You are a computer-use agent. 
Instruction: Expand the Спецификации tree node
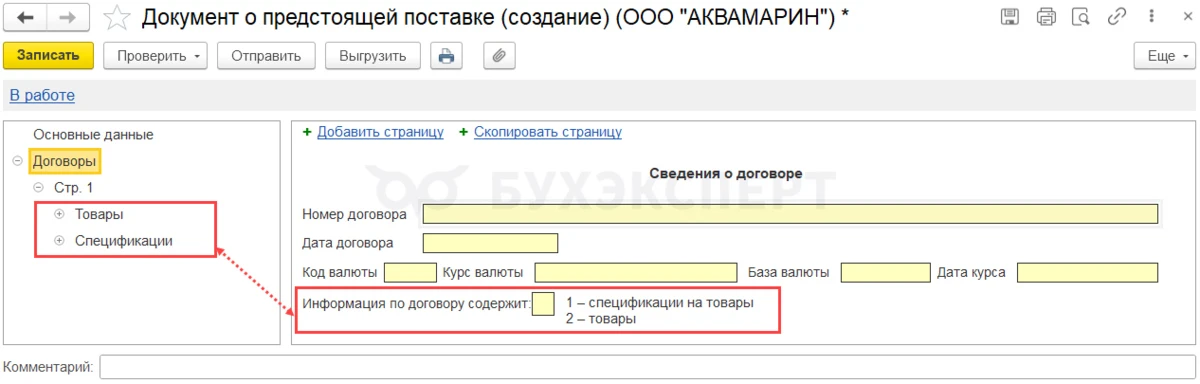pyautogui.click(x=59, y=240)
